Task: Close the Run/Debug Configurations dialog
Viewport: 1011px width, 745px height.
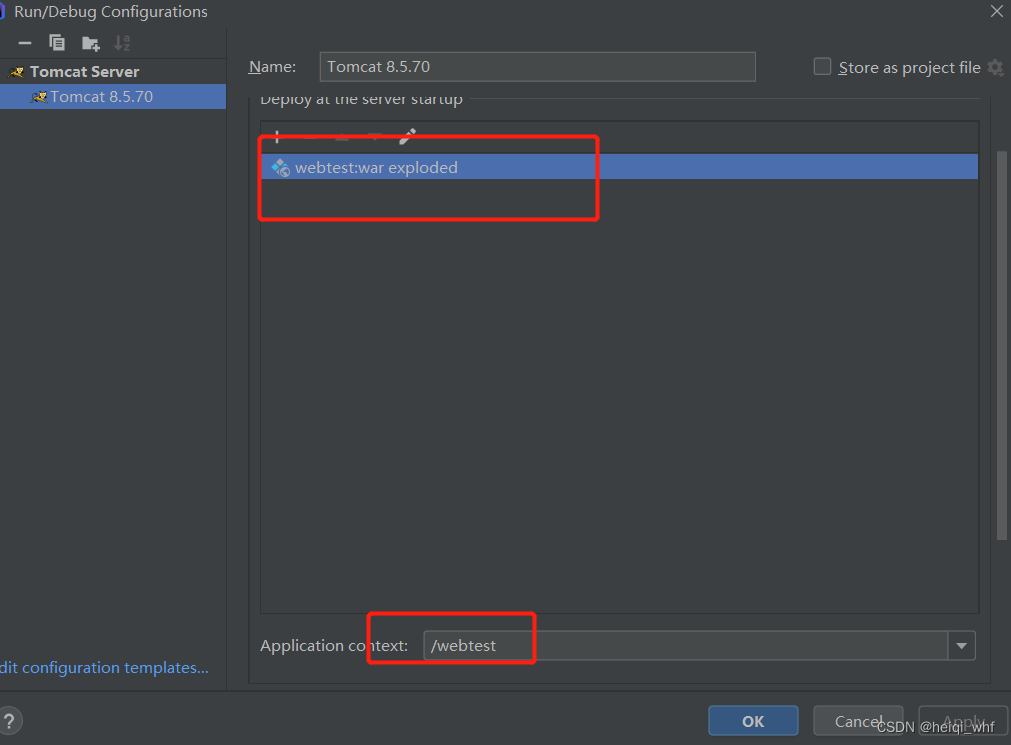Action: coord(997,11)
